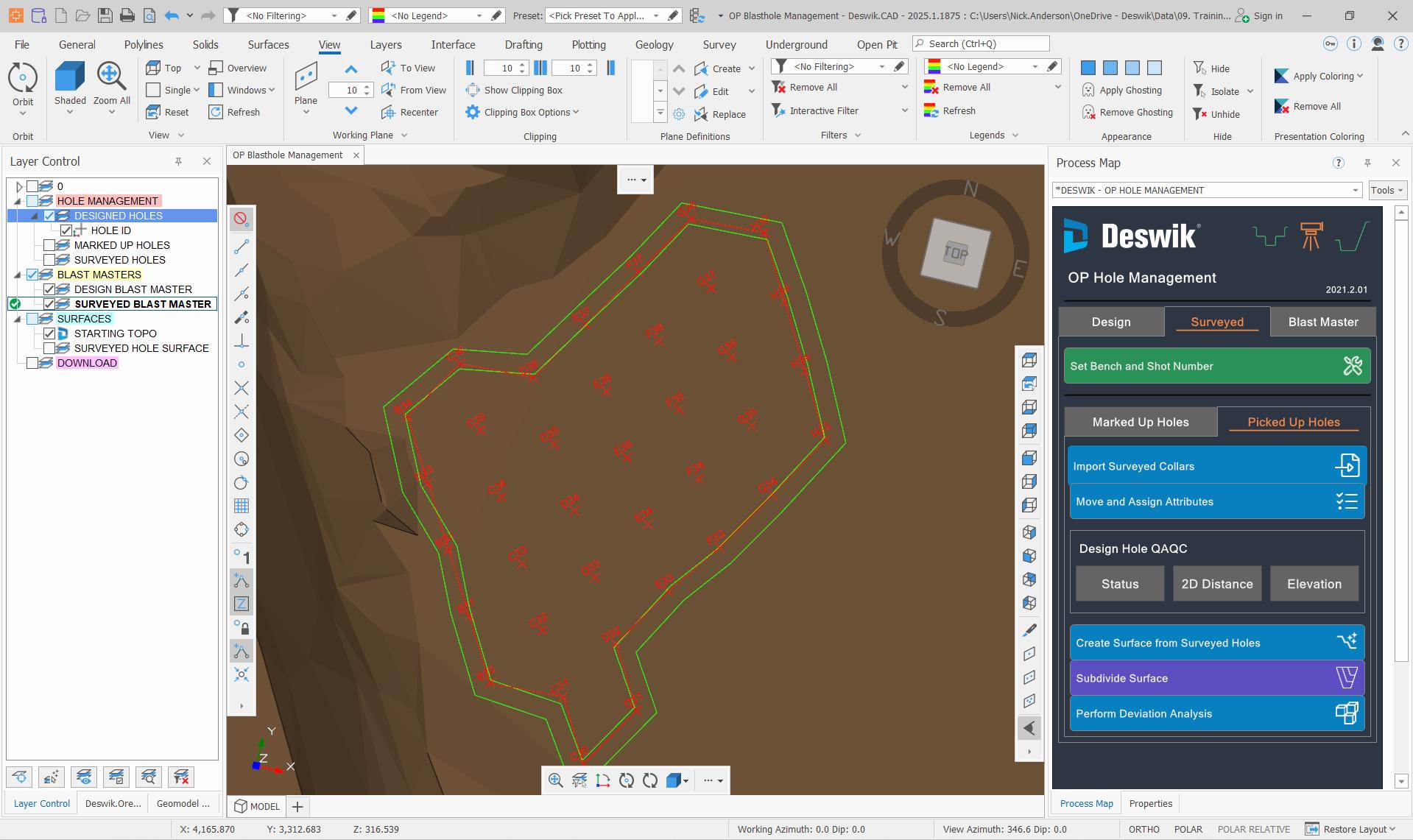1413x840 pixels.
Task: Click Perform Deviation Analysis button
Action: pyautogui.click(x=1217, y=713)
